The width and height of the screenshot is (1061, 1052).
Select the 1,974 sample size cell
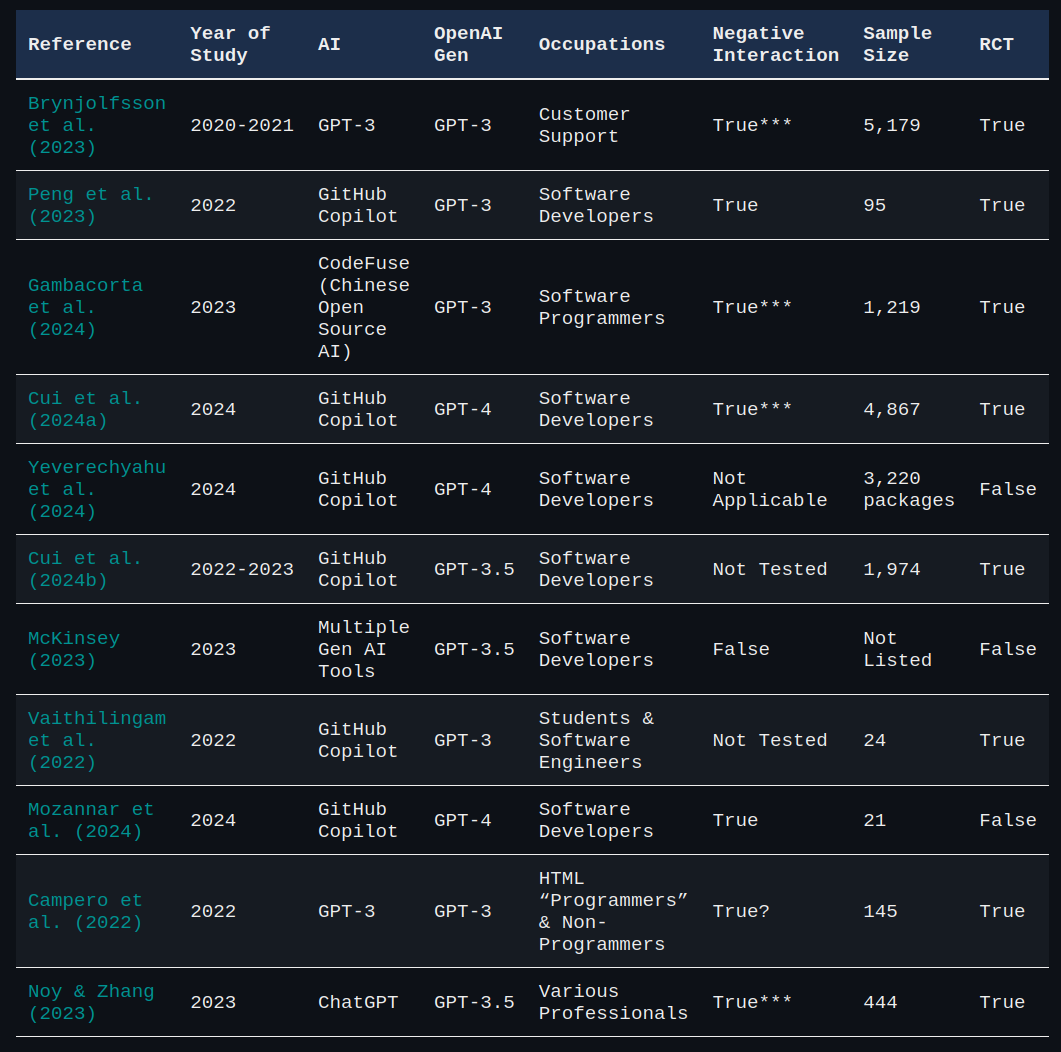[x=892, y=569]
